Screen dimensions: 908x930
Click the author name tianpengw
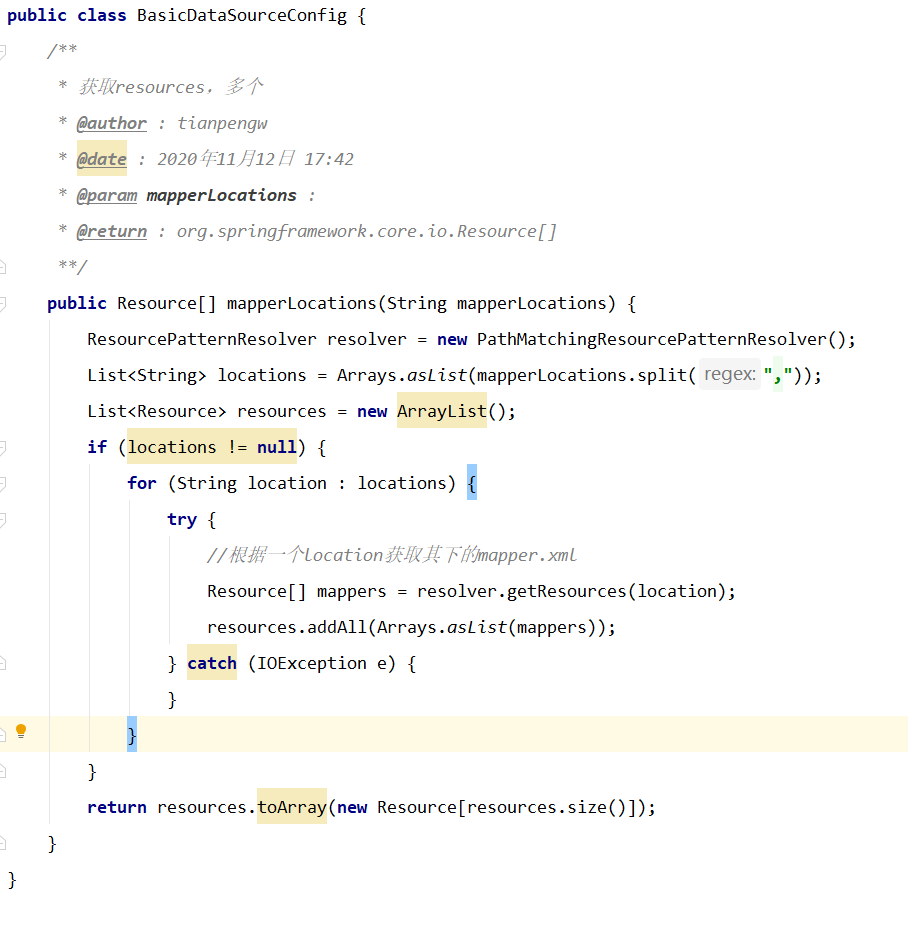point(222,123)
